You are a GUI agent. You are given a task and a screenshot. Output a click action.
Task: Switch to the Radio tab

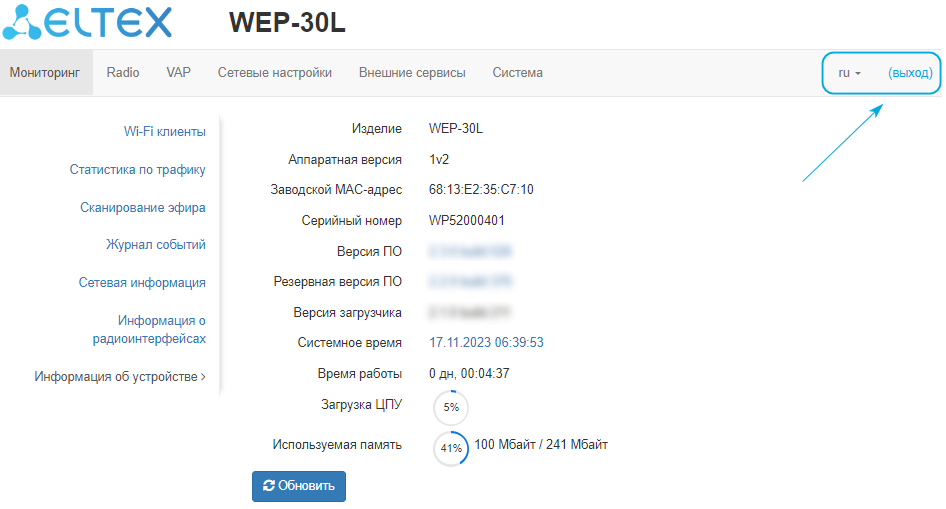tap(122, 72)
